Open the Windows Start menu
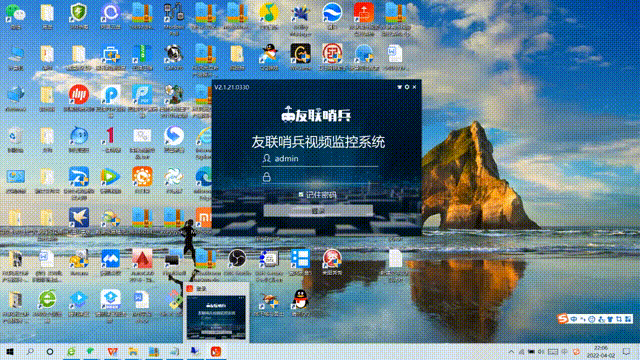Viewport: 640px width, 360px height. point(10,351)
